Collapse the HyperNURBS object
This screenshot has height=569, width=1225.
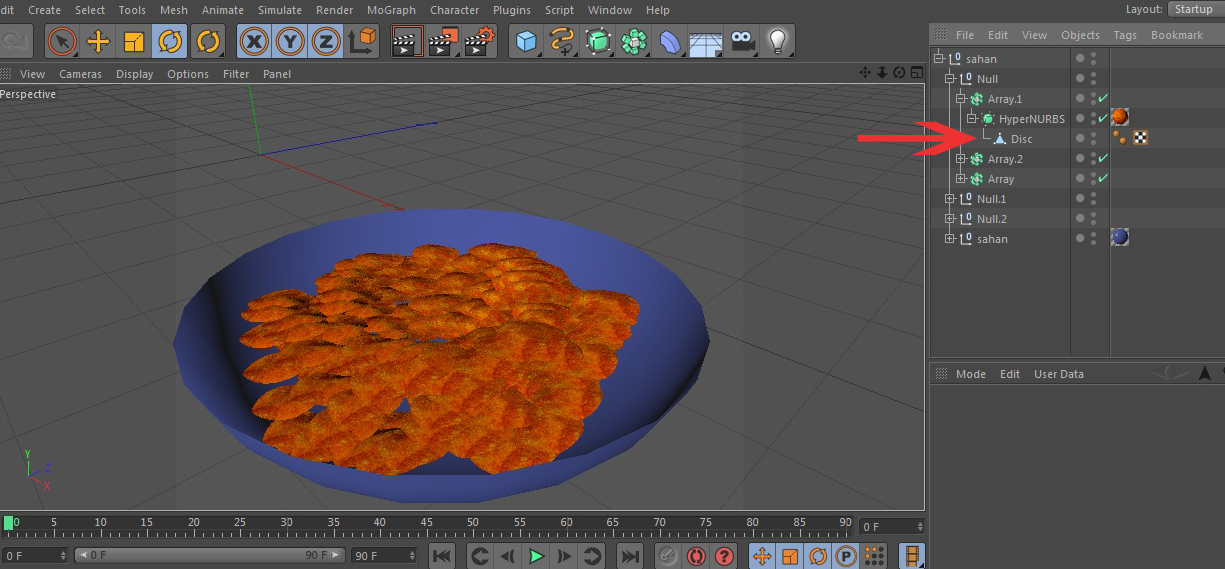point(972,119)
